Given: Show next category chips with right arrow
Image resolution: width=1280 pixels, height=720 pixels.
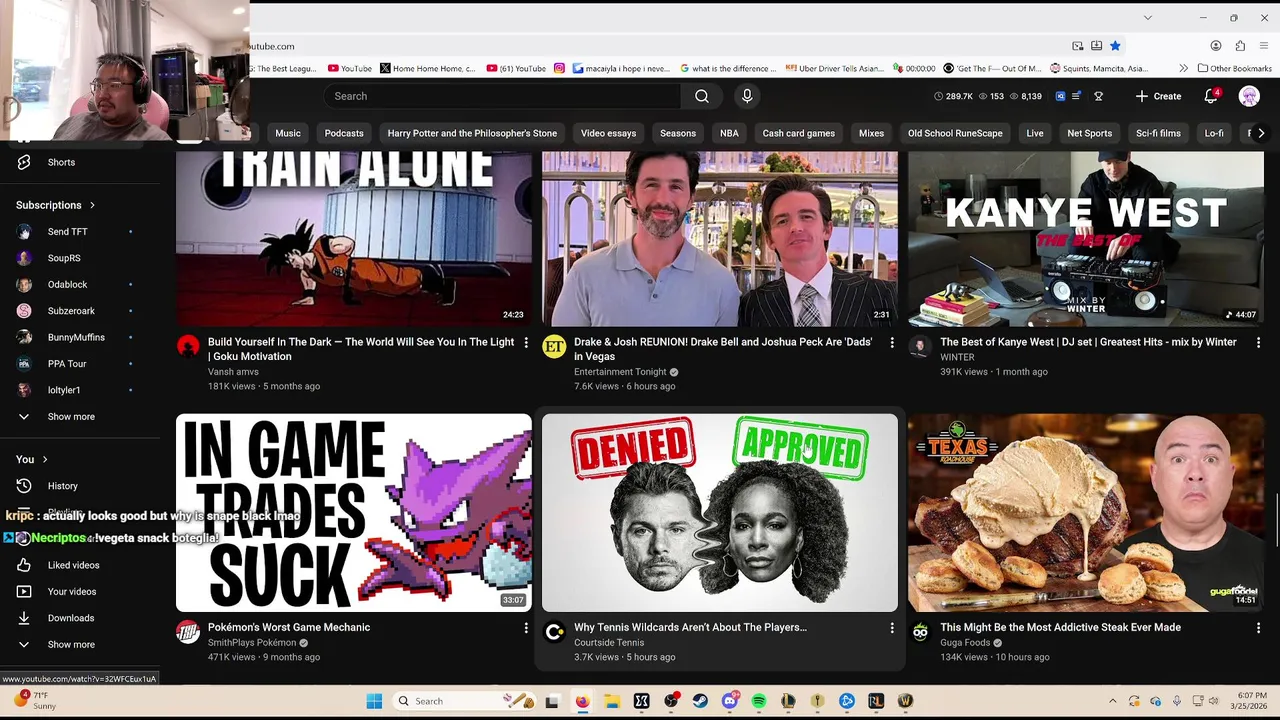Looking at the screenshot, I should [1261, 133].
